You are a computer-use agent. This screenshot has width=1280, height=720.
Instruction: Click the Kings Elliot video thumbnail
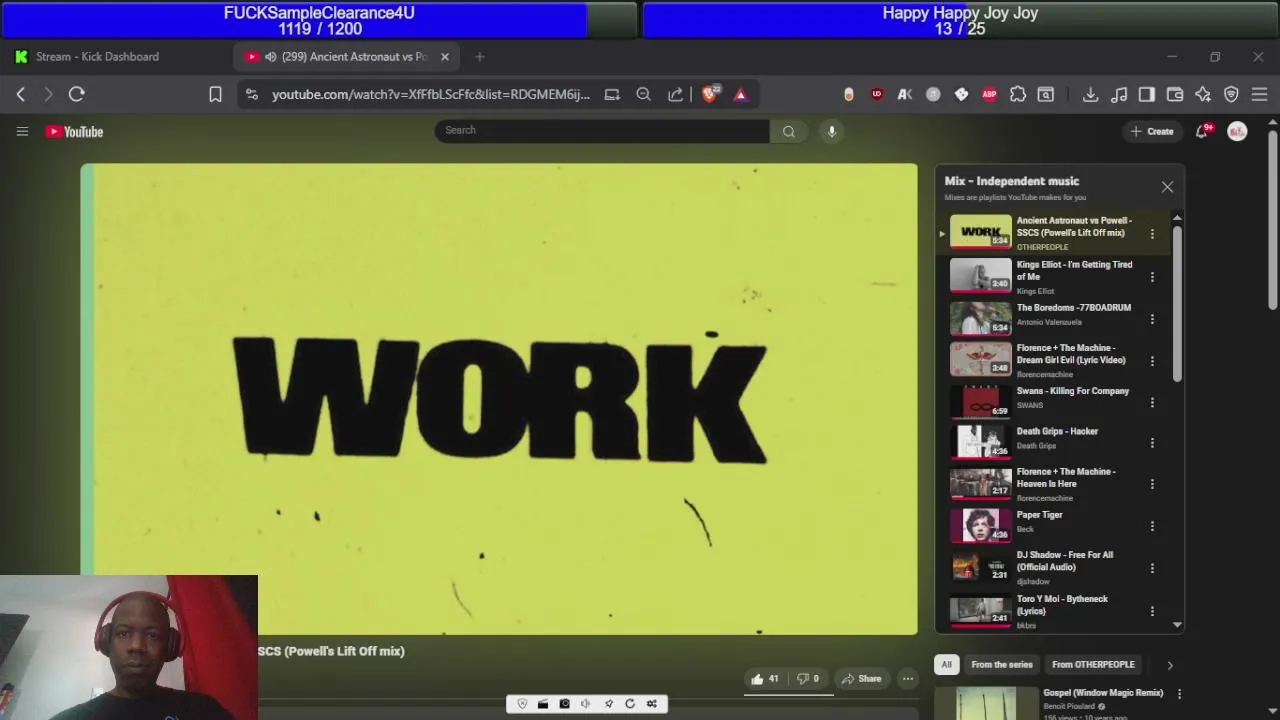[x=980, y=275]
